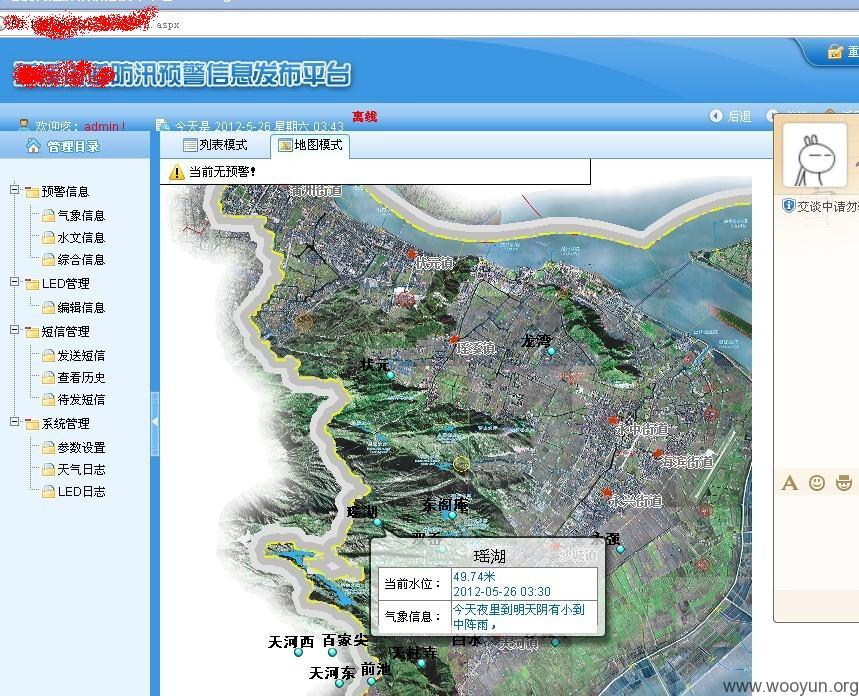Click the 天柱寺 station marker
859x696 pixels.
coord(421,663)
